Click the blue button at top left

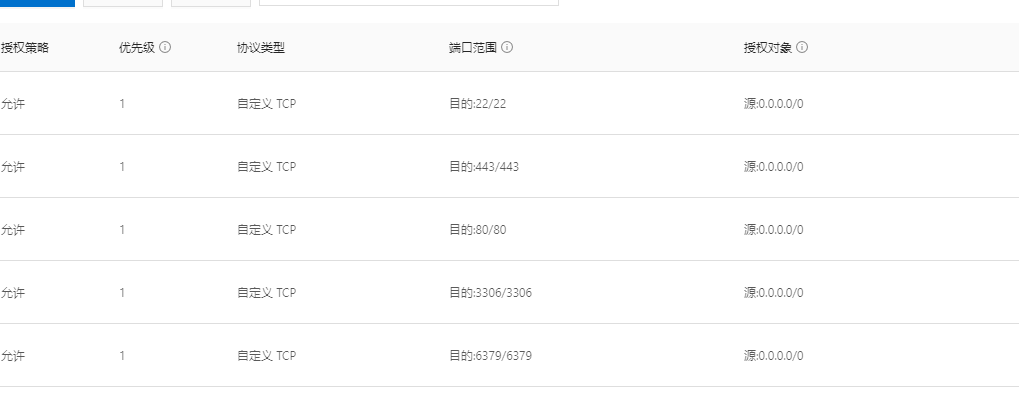click(37, 3)
